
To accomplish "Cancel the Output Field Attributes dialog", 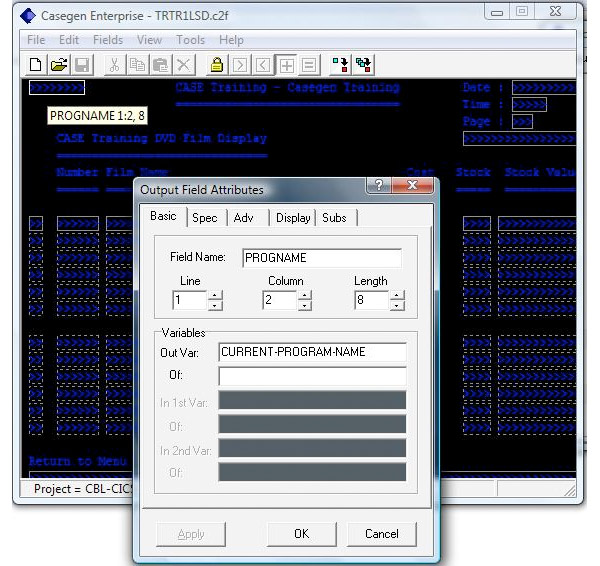I will click(x=381, y=533).
